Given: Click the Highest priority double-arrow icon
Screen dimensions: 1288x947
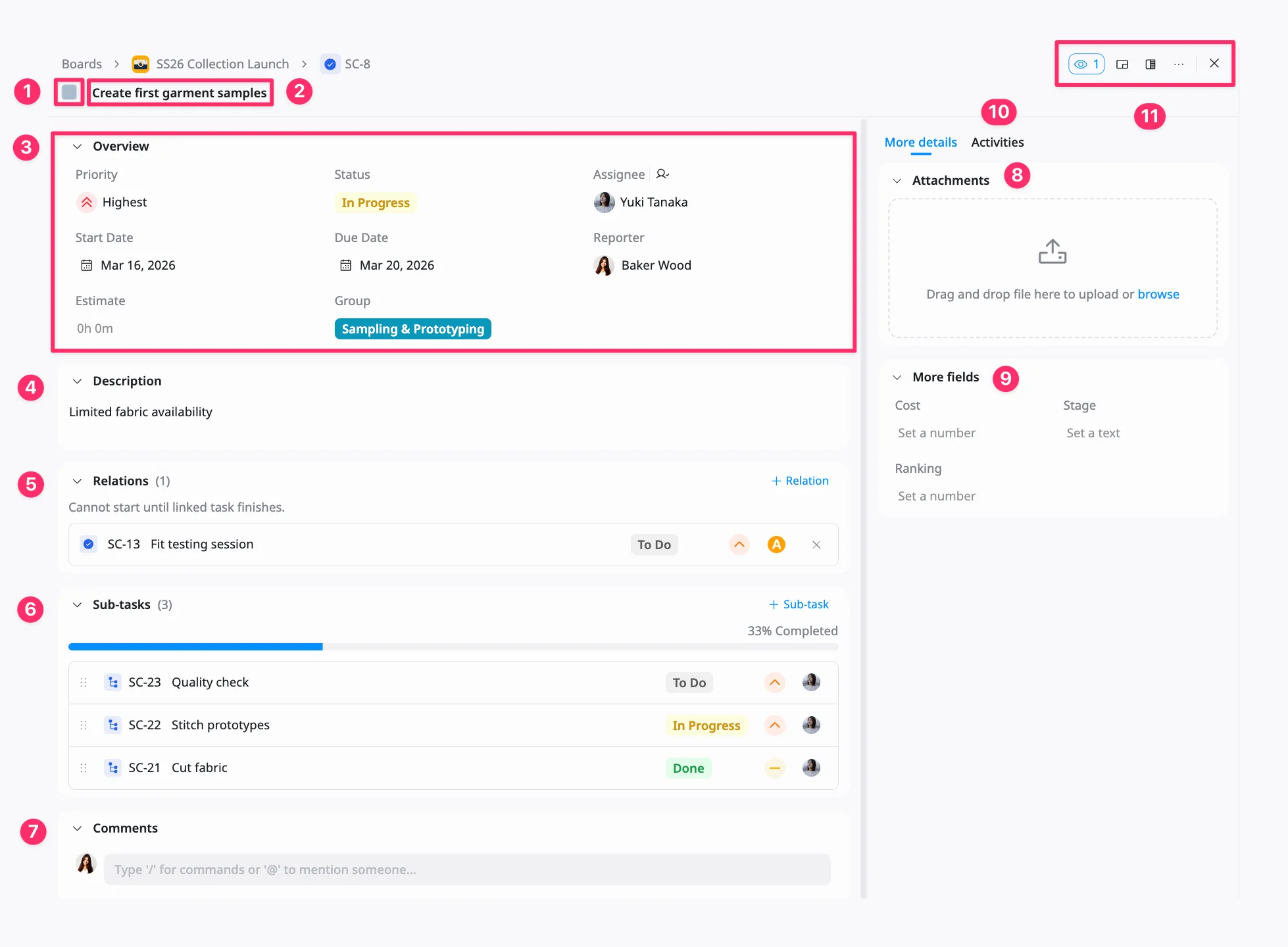Looking at the screenshot, I should [x=86, y=202].
